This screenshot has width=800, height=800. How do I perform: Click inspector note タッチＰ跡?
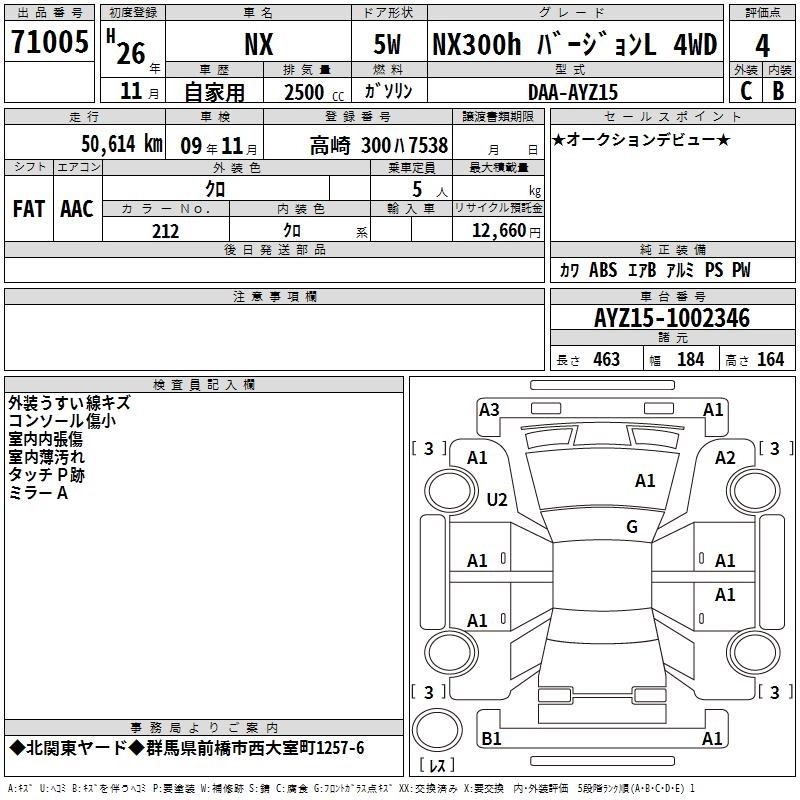[46, 475]
